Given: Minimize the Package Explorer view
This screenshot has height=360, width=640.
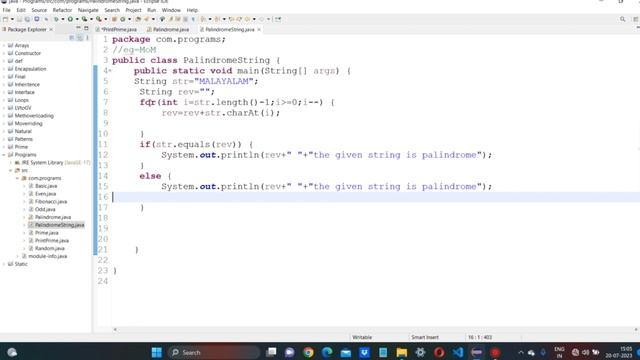Looking at the screenshot, I should pos(78,29).
